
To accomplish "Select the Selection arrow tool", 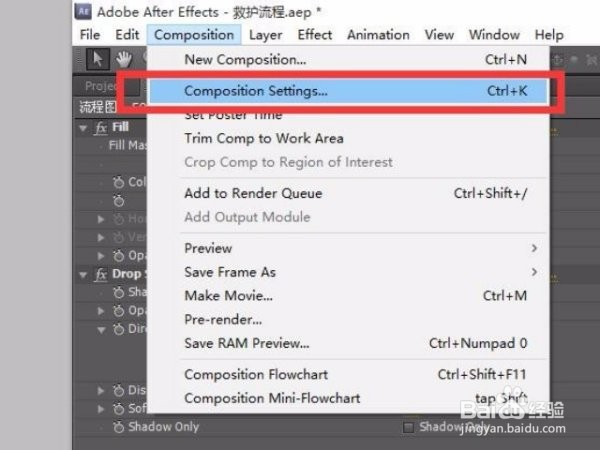I will [x=98, y=59].
